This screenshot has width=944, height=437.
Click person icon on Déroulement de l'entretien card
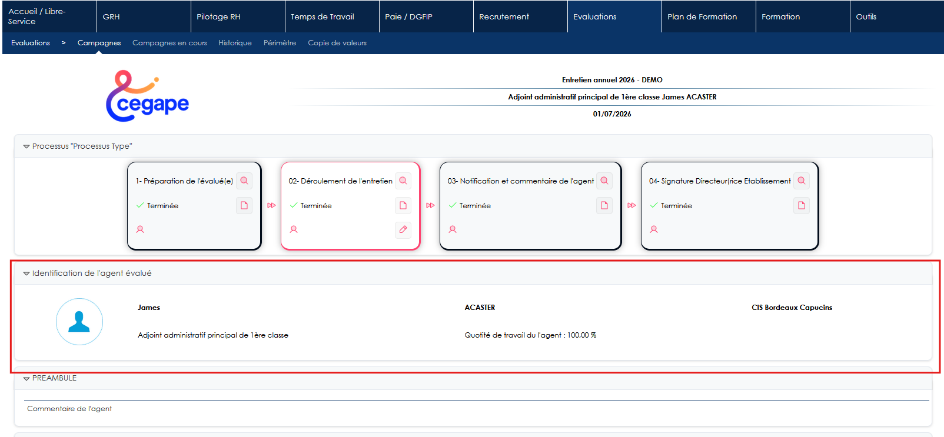(294, 229)
